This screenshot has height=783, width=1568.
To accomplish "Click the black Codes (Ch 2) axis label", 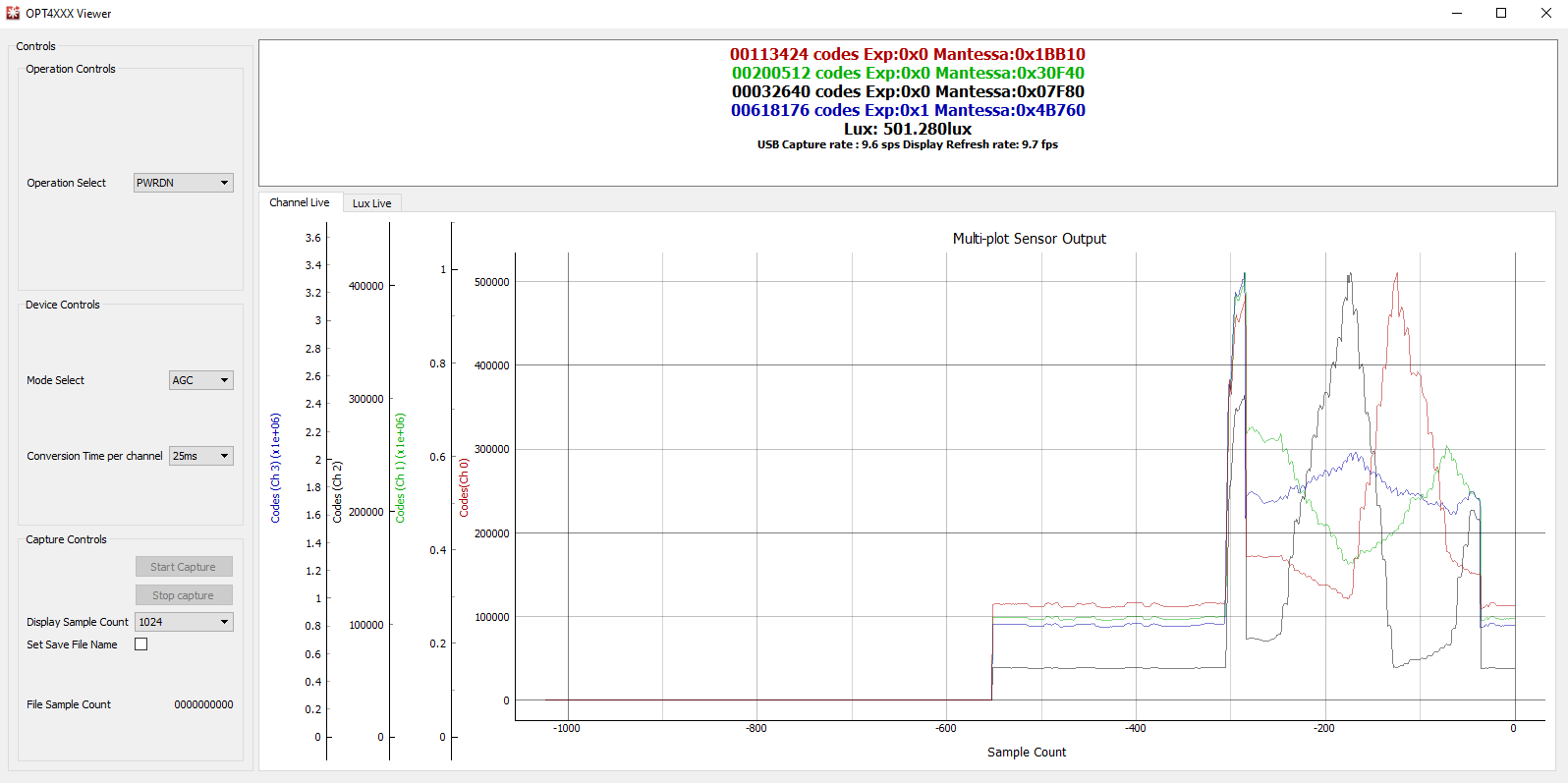I will coord(337,491).
